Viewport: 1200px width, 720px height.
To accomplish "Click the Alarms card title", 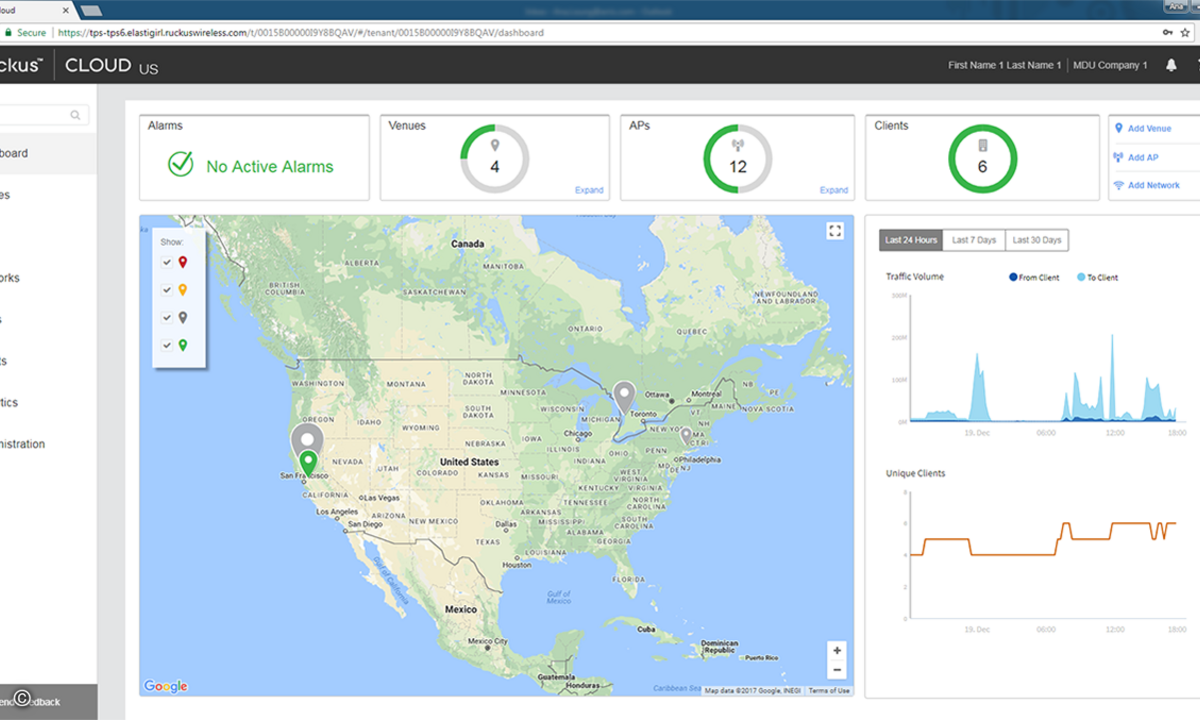I will (165, 126).
